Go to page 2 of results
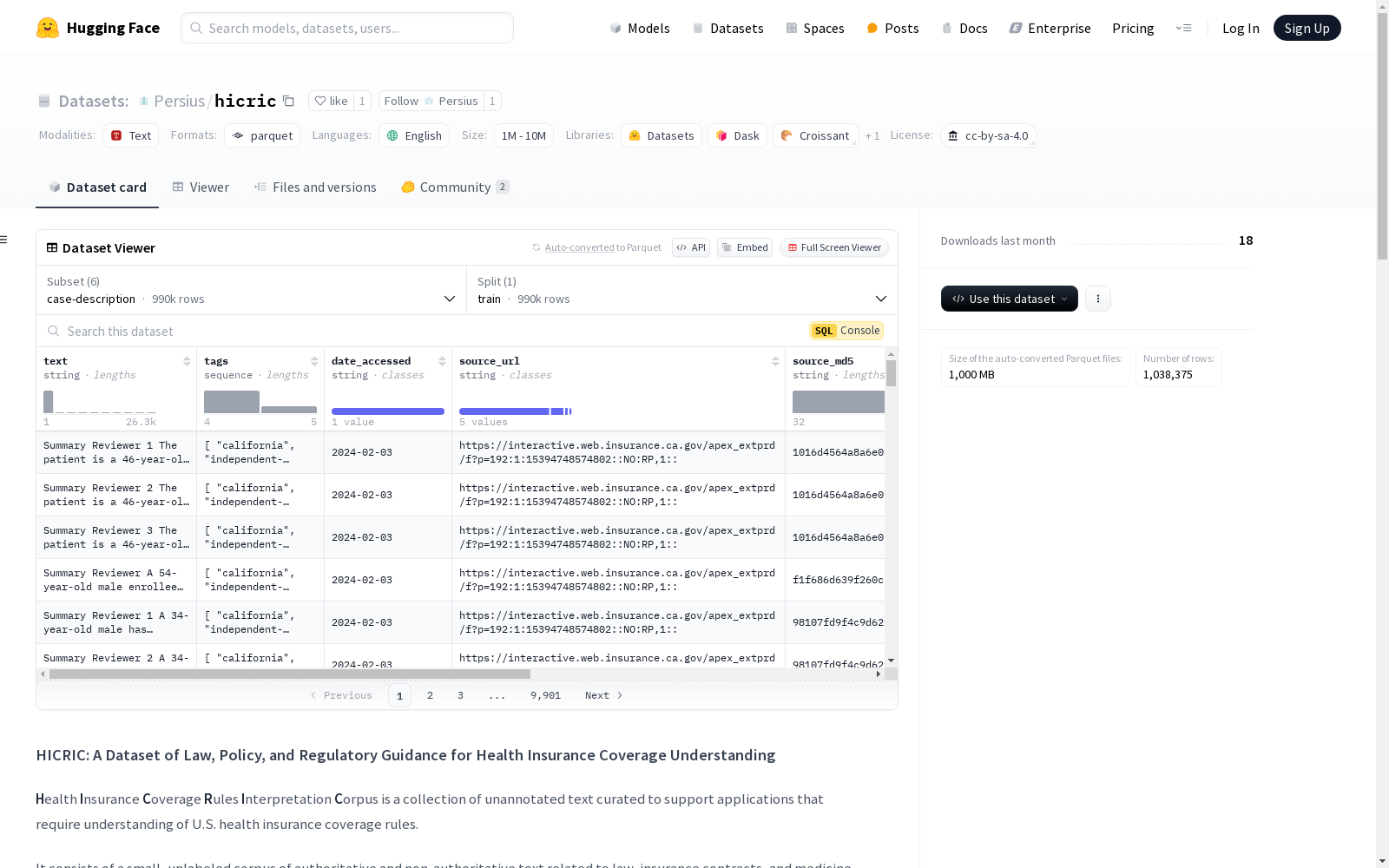Screen dimensions: 1389x868 (430, 695)
